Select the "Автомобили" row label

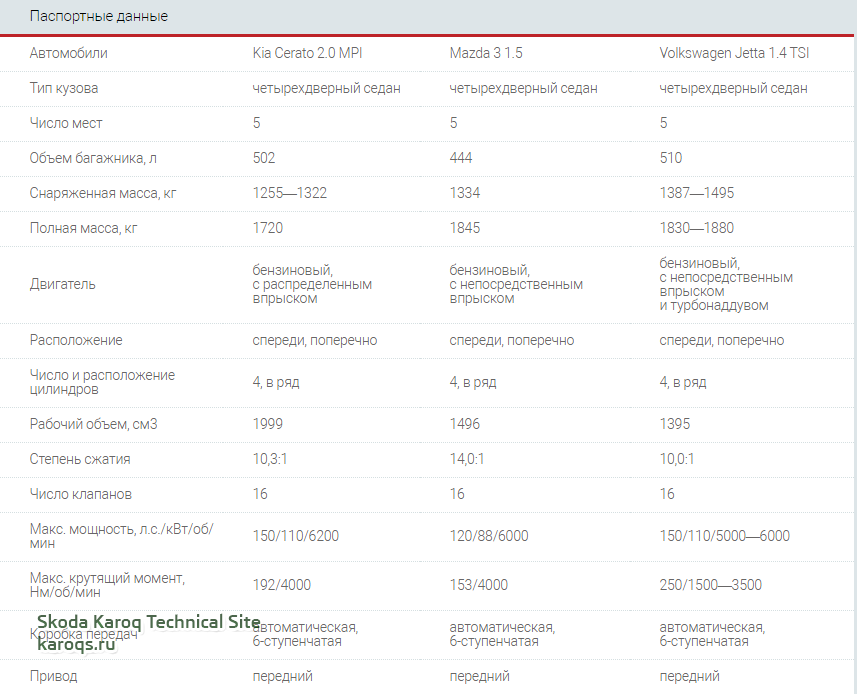point(68,53)
